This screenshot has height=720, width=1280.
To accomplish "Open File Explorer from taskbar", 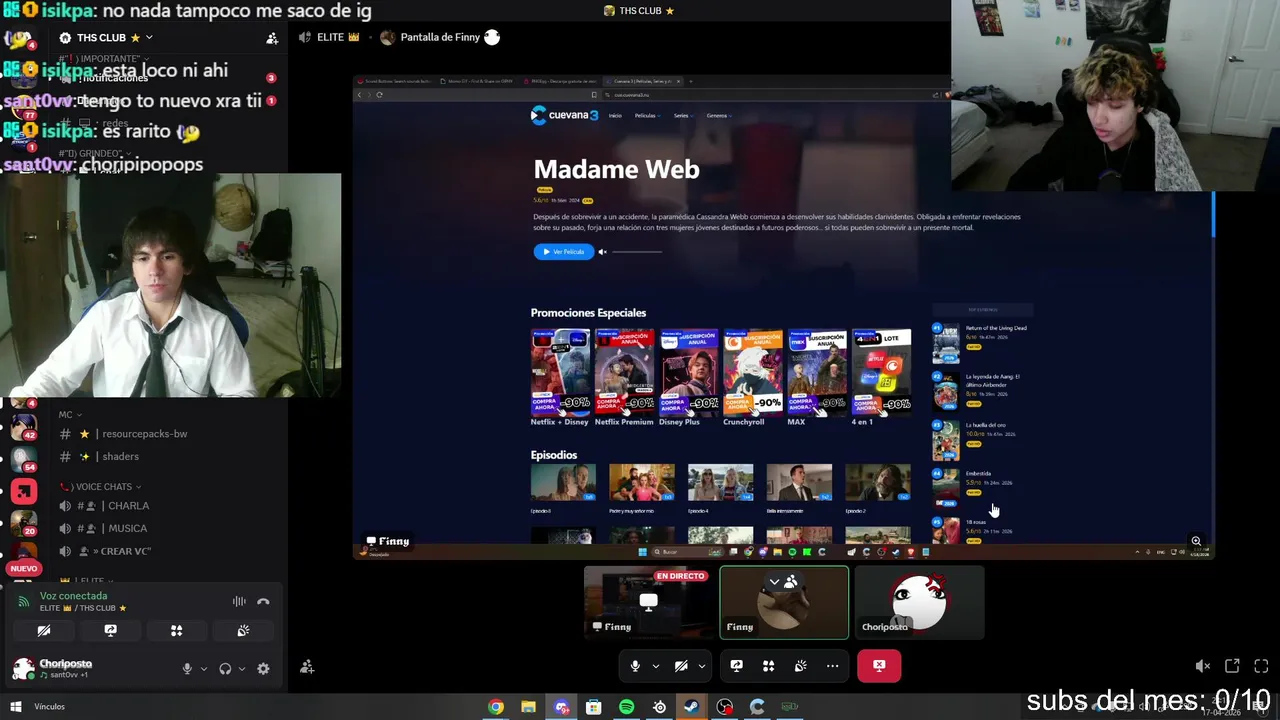I will coord(528,707).
